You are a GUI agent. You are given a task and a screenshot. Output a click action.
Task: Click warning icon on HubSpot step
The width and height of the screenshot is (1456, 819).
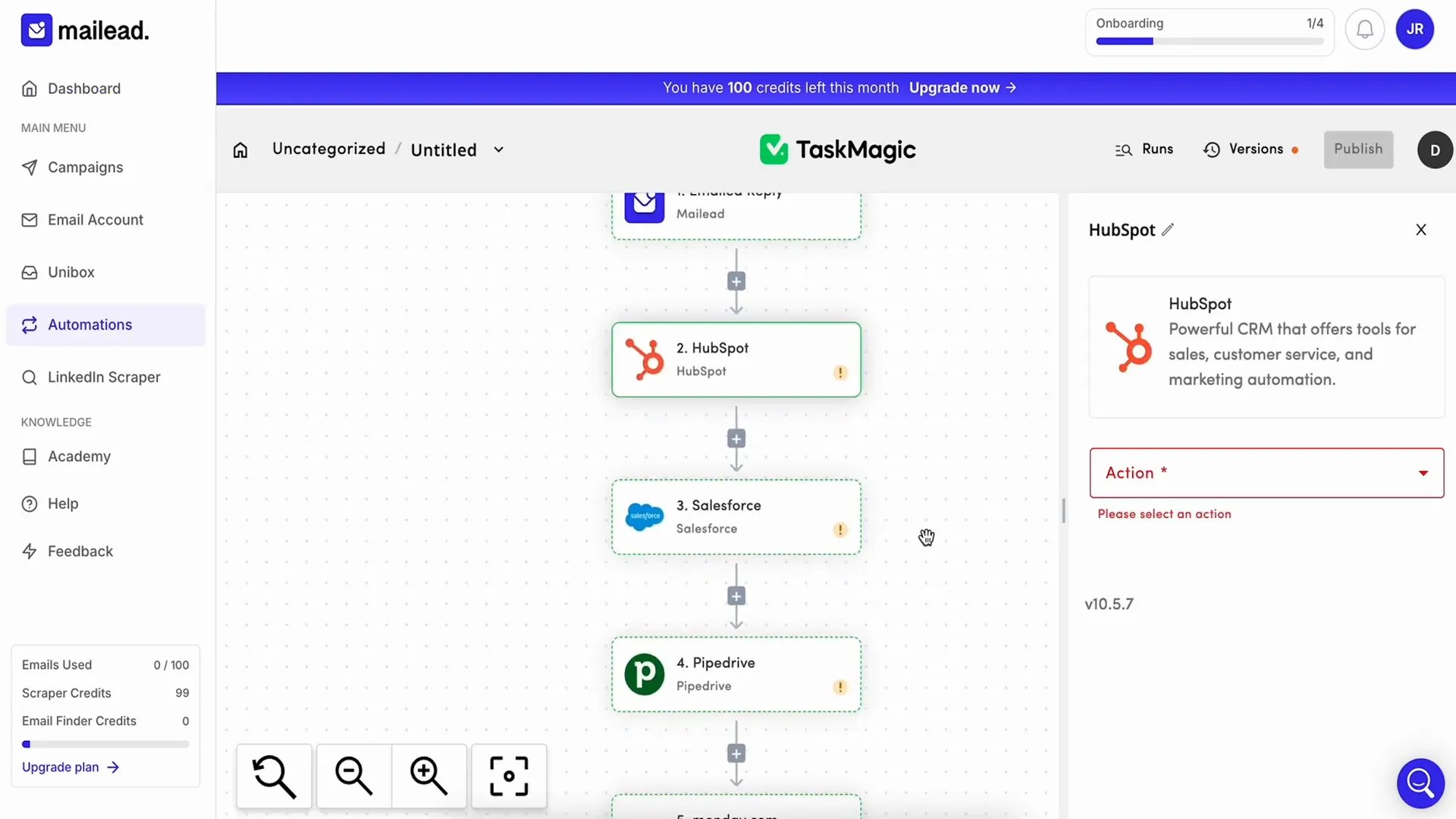(840, 372)
